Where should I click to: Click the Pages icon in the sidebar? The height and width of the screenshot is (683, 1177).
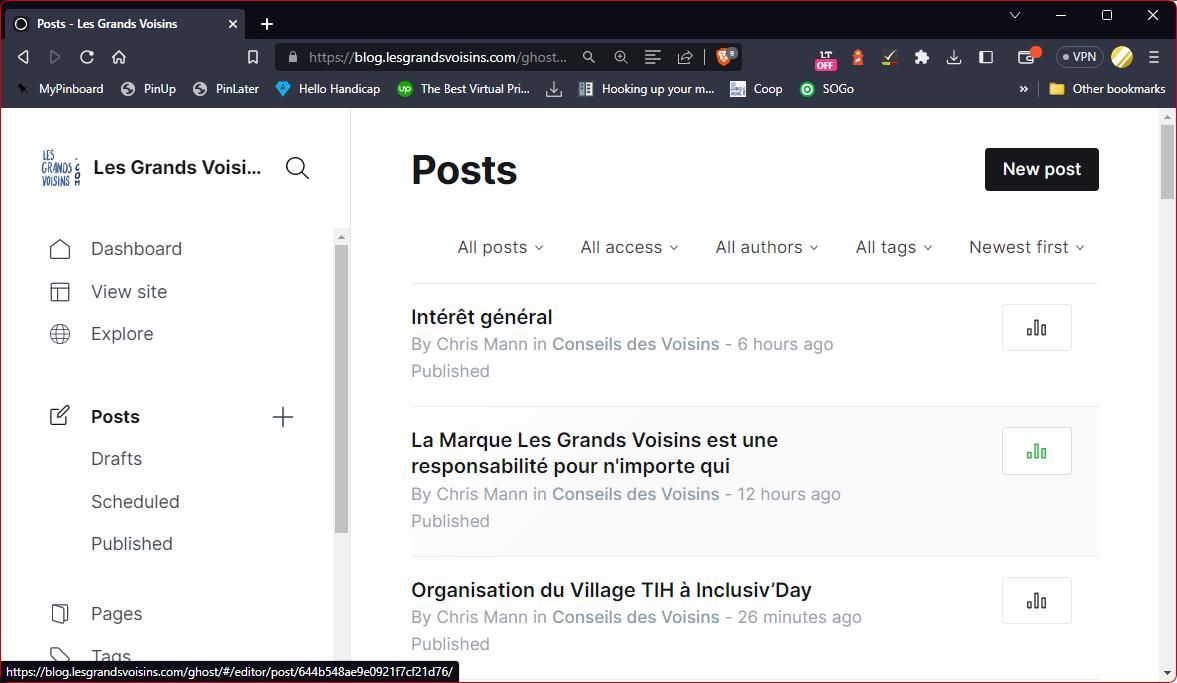click(60, 613)
